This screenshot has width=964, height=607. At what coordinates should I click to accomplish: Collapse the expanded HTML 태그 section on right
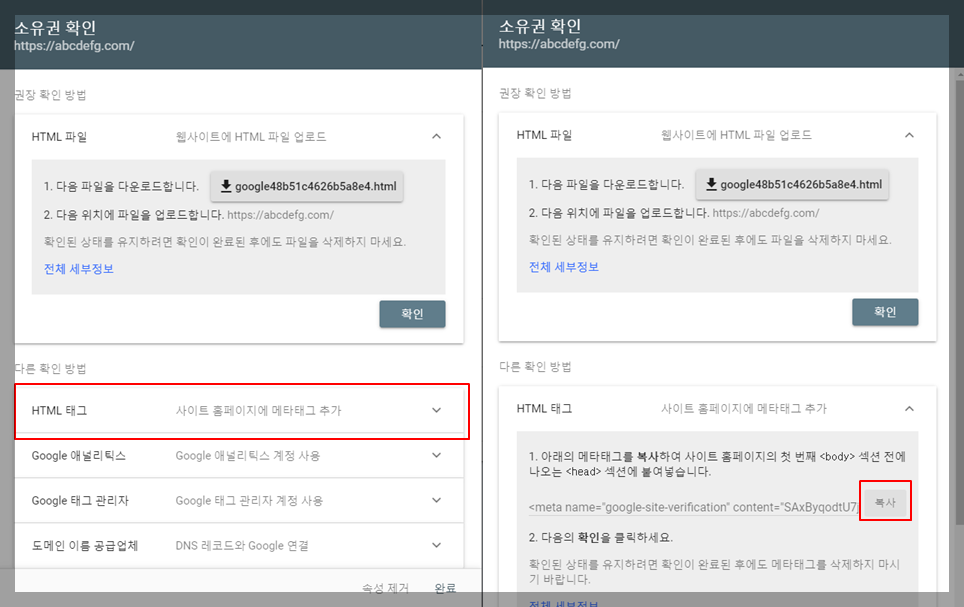[x=909, y=408]
